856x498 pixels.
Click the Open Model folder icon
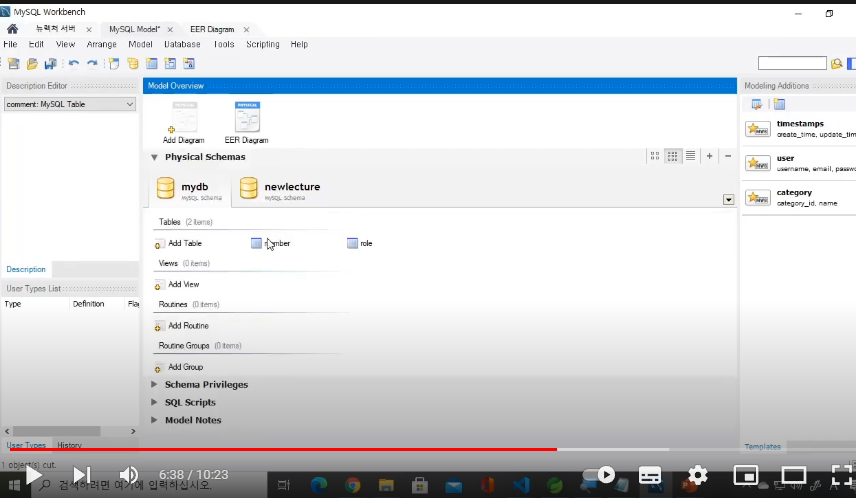tap(32, 64)
